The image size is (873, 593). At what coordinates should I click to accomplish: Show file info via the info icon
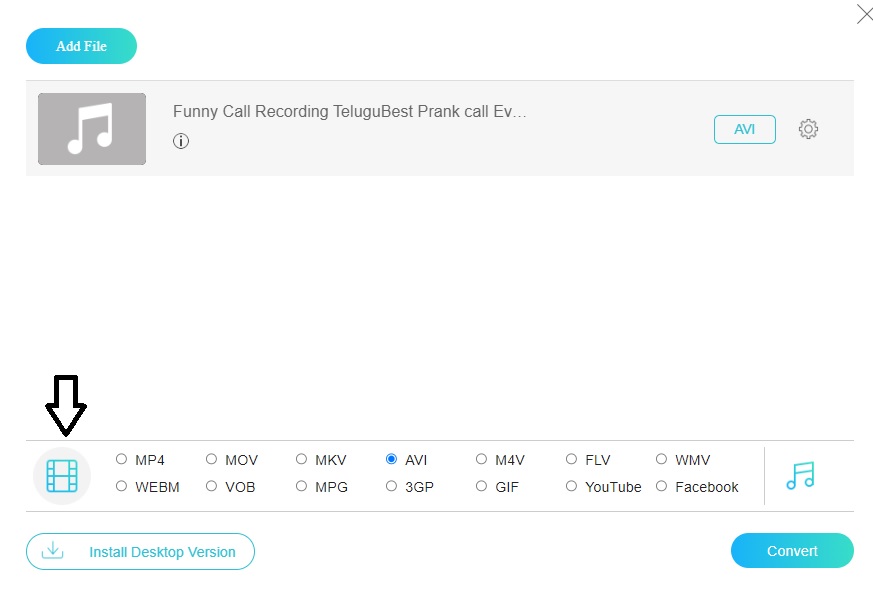pyautogui.click(x=181, y=141)
